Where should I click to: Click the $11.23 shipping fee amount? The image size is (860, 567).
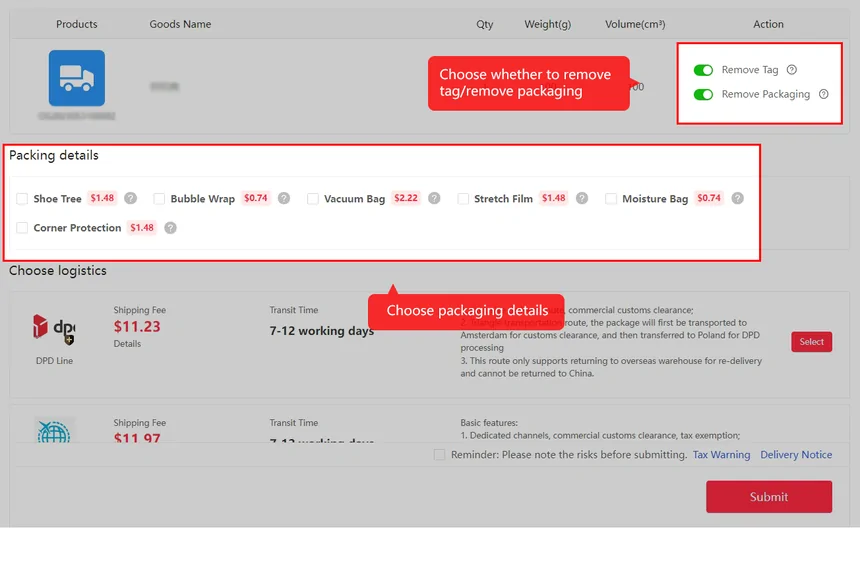(x=137, y=327)
